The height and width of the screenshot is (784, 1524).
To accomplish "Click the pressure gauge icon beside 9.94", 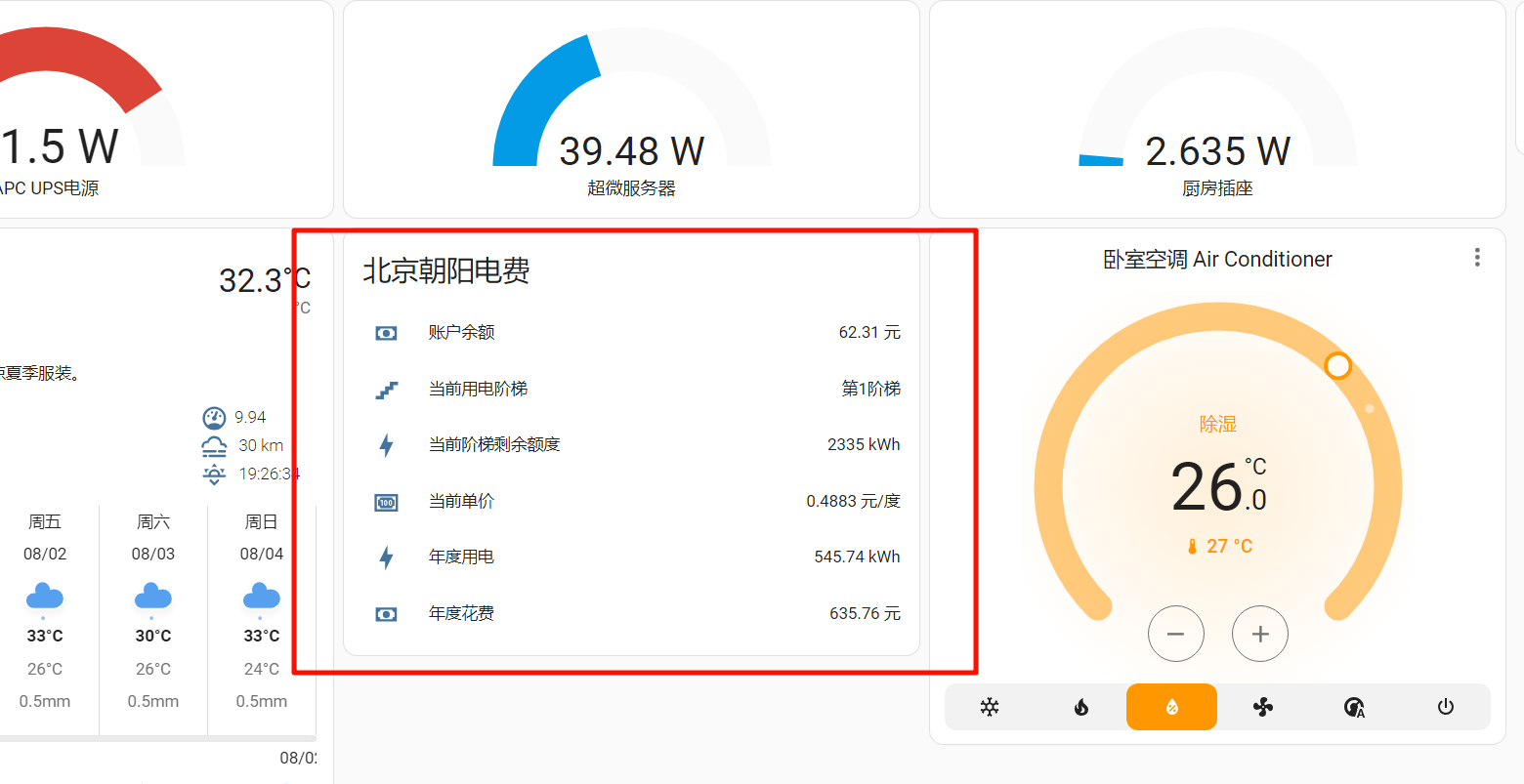I will click(214, 418).
